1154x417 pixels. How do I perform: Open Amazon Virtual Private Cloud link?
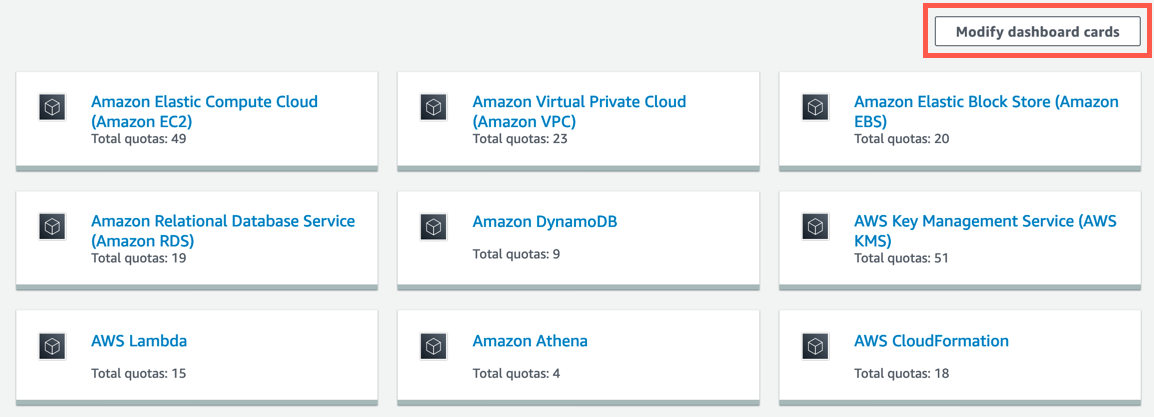click(x=579, y=111)
